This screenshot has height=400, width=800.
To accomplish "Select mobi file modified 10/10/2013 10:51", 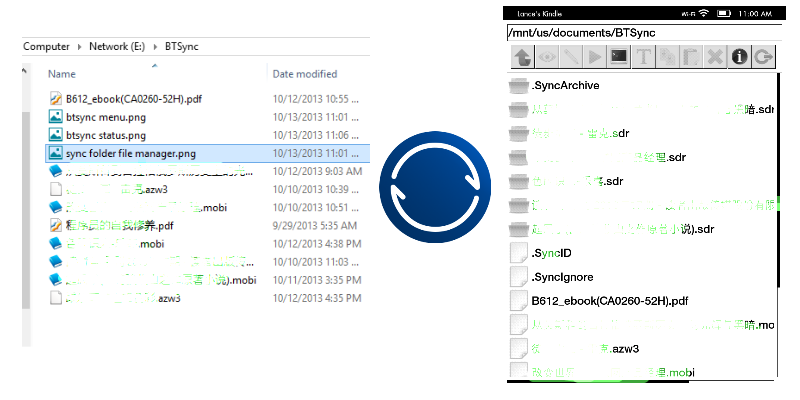I will pos(146,208).
